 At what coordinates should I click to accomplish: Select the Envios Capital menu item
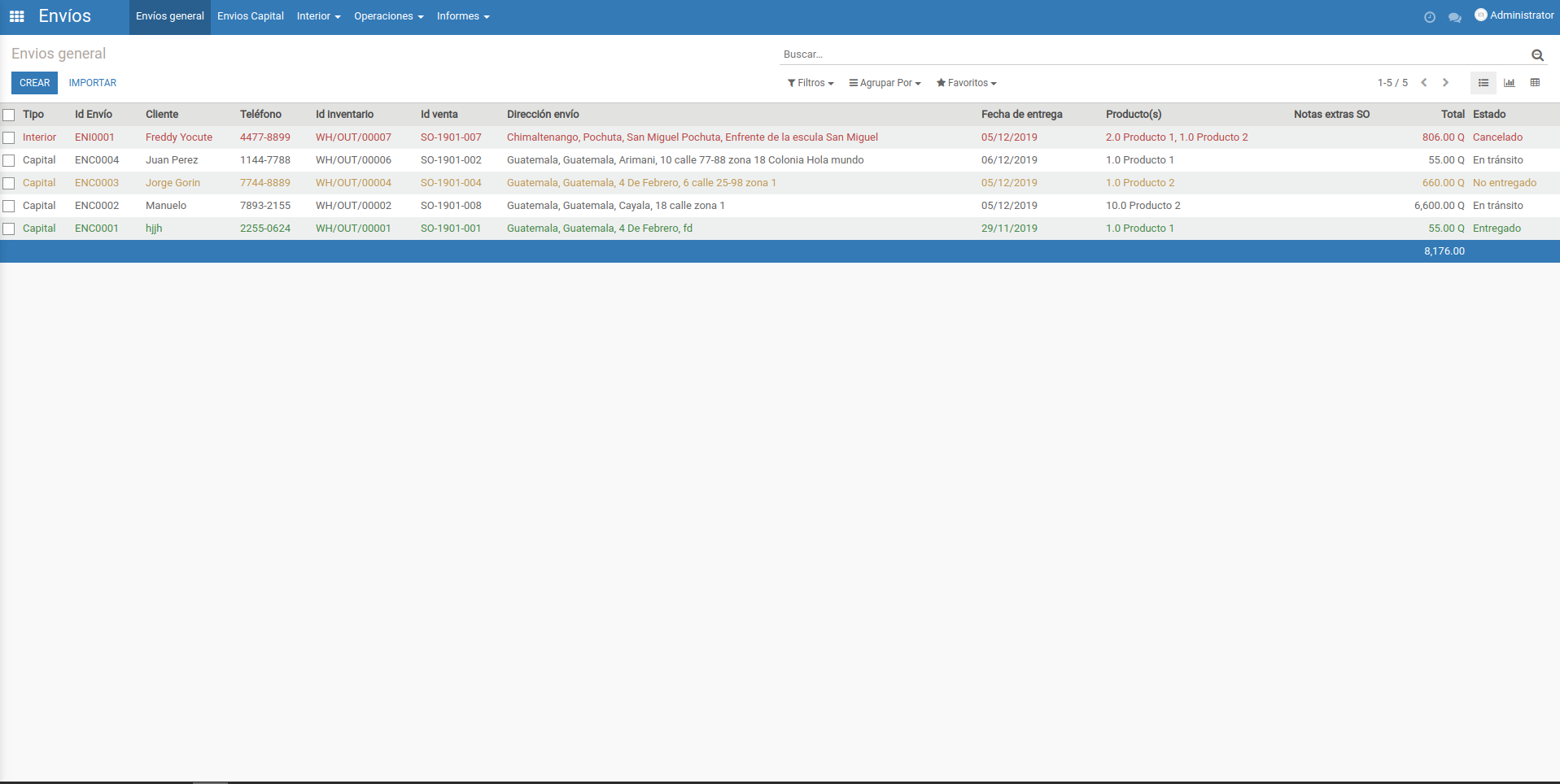[x=251, y=16]
